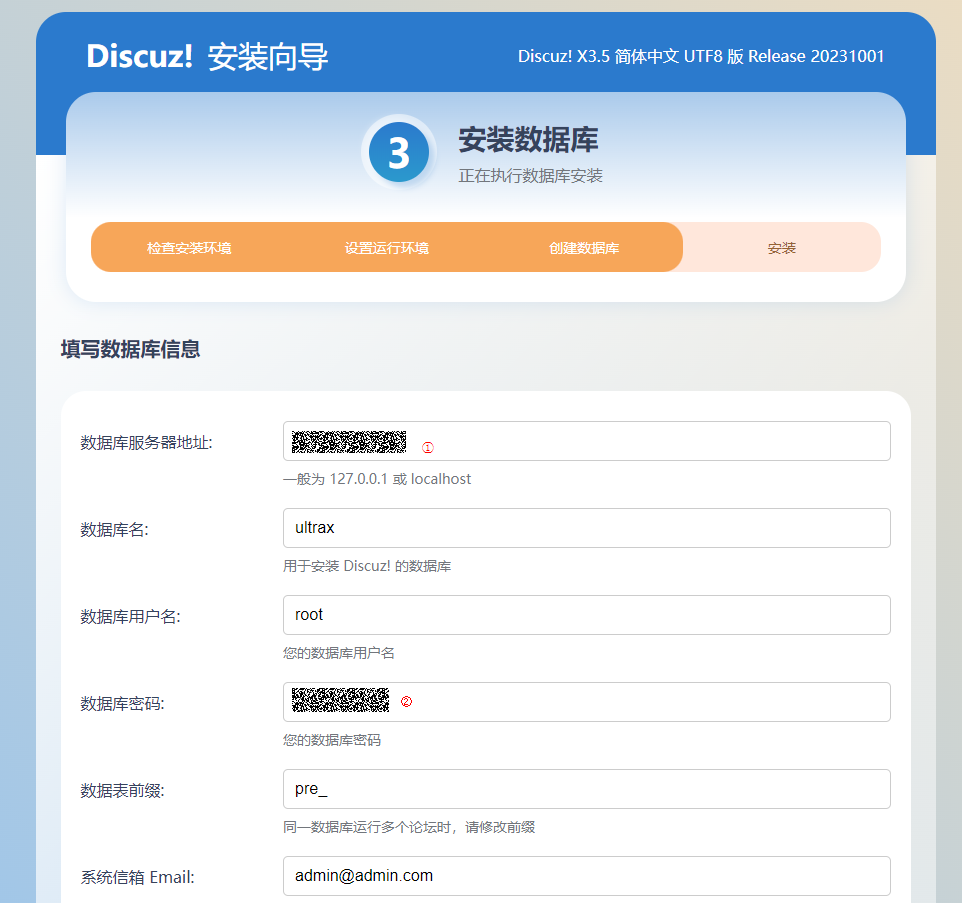The width and height of the screenshot is (962, 903).
Task: Click the hint 同一数据库运行多个论坛时，请修改前缀
Action: coord(409,828)
